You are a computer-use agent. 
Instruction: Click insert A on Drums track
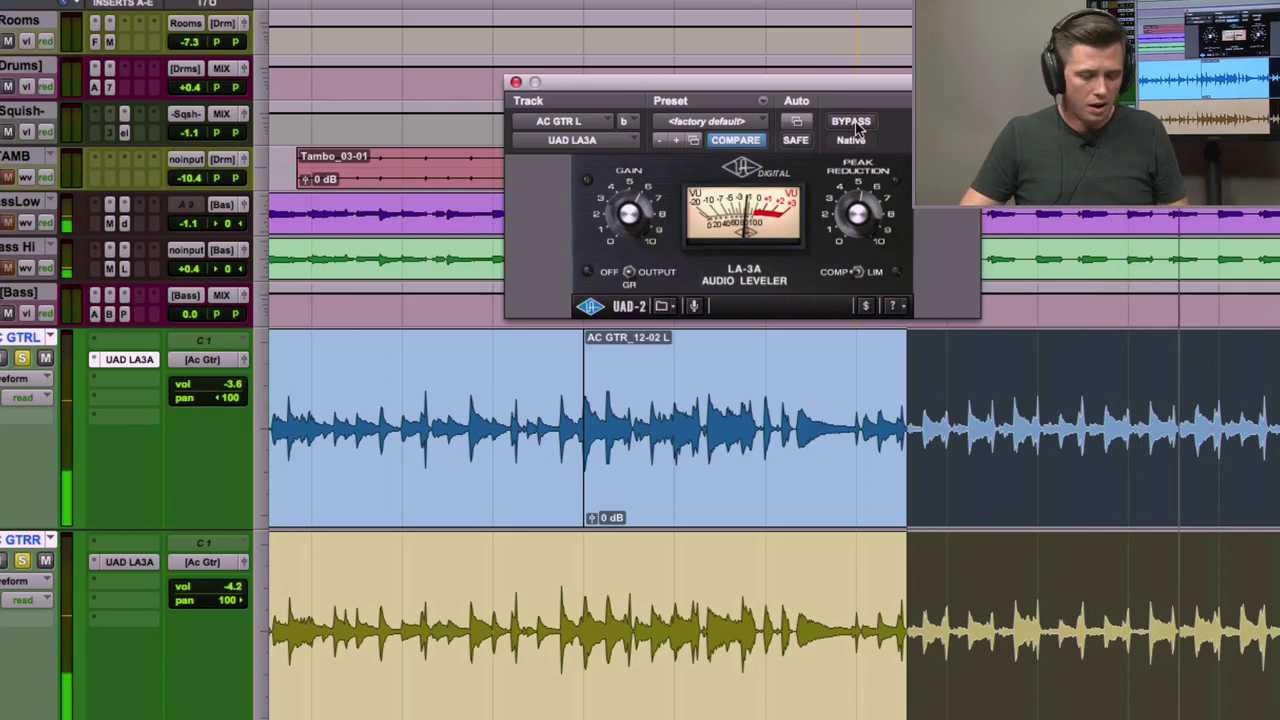[x=95, y=87]
